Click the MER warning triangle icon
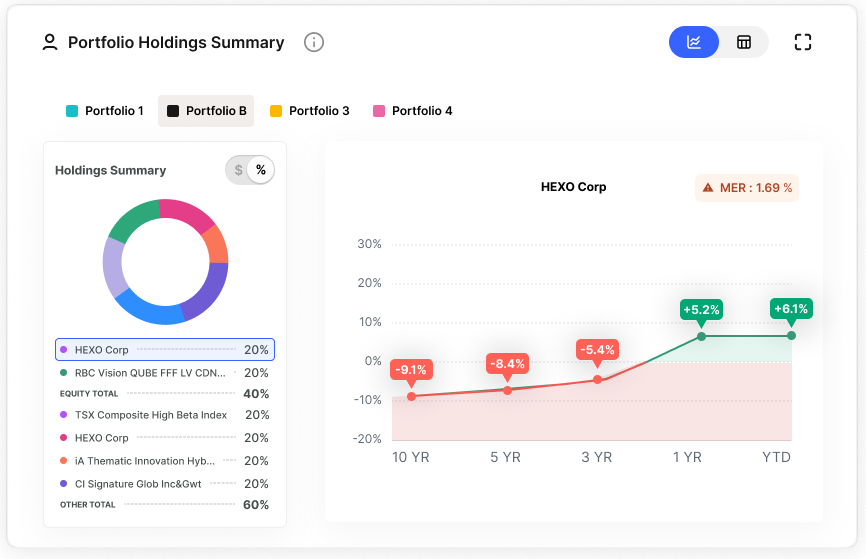Image resolution: width=866 pixels, height=559 pixels. point(707,188)
